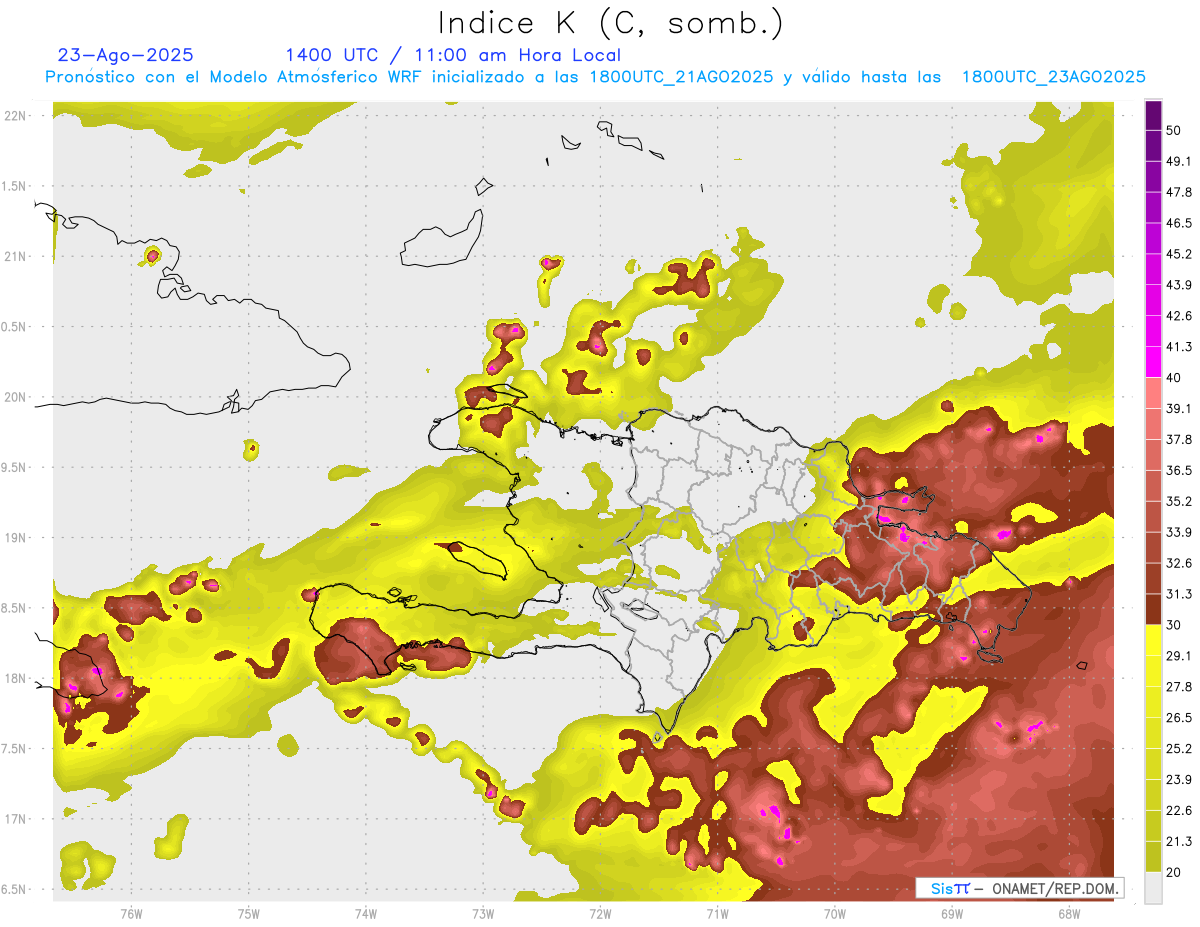Image resolution: width=1200 pixels, height=927 pixels.
Task: Click the '35.2' colorbar value
Action: [1179, 502]
